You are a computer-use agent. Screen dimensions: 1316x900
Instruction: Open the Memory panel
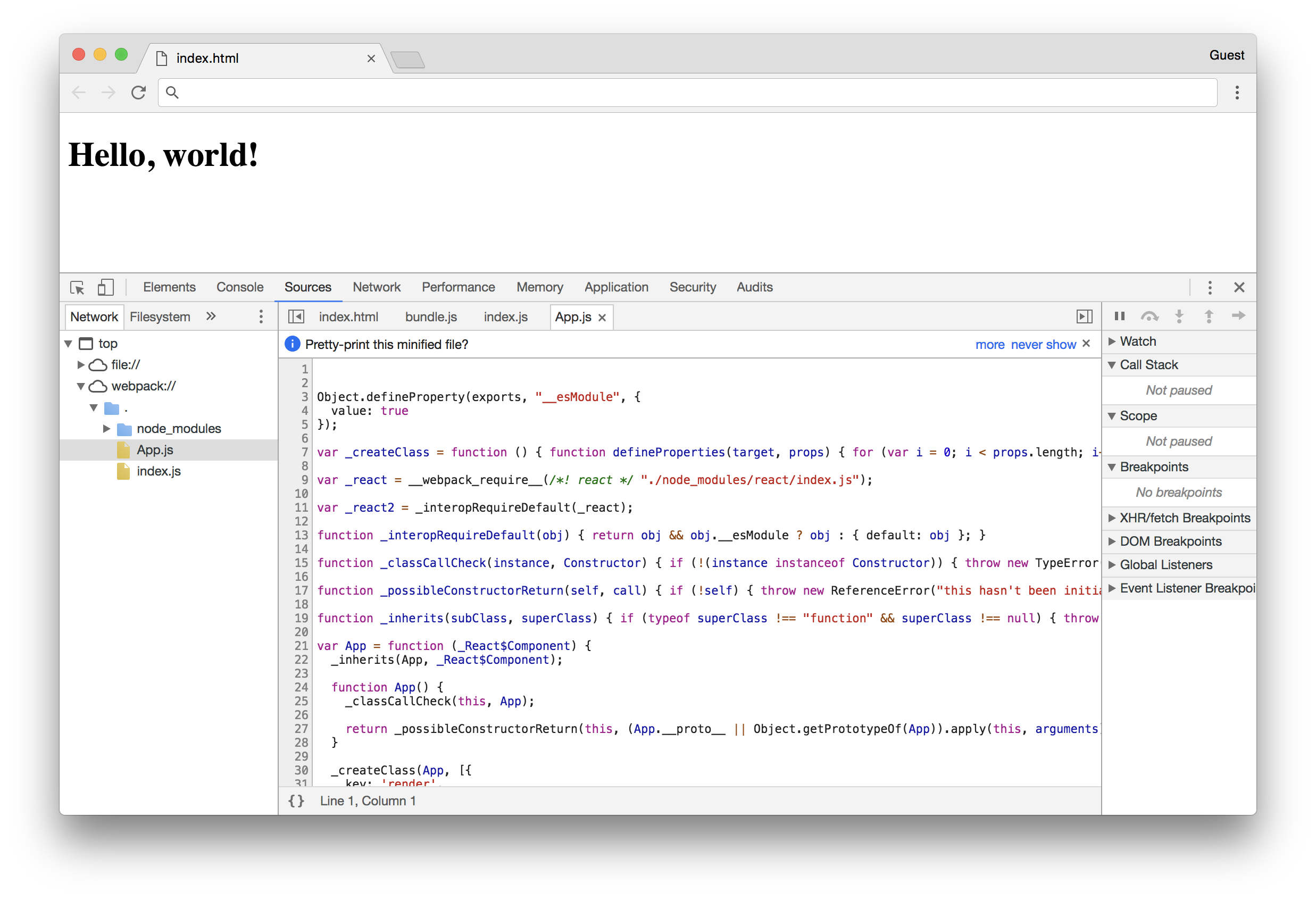(x=540, y=287)
